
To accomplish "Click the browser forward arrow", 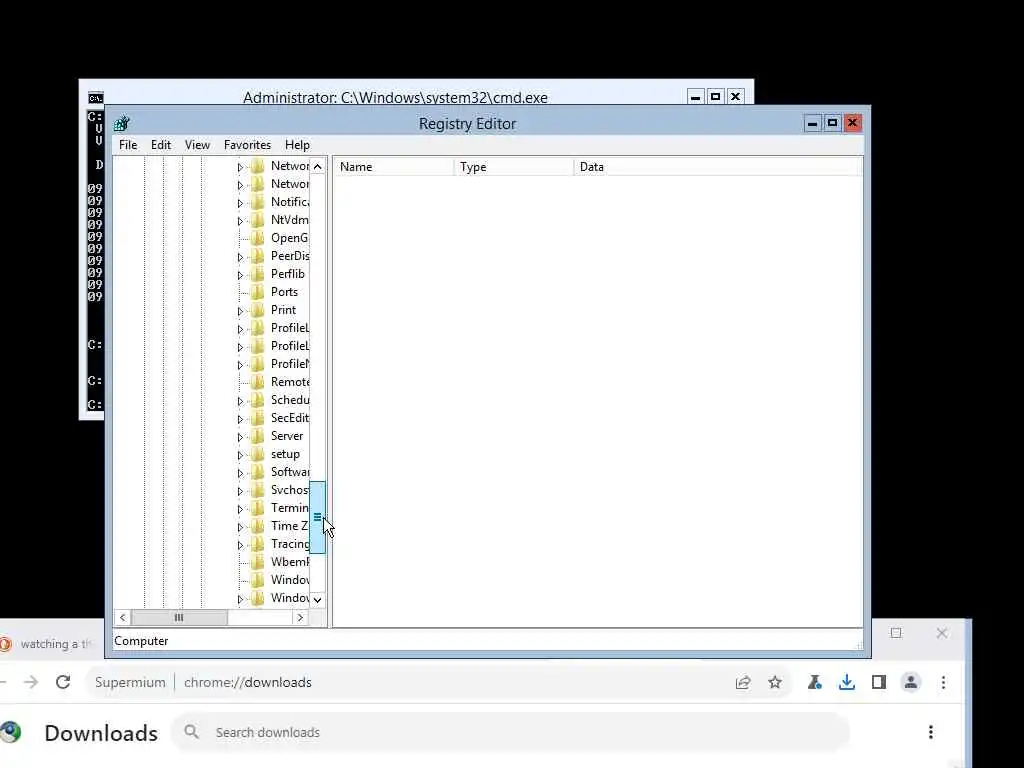I will coord(31,682).
